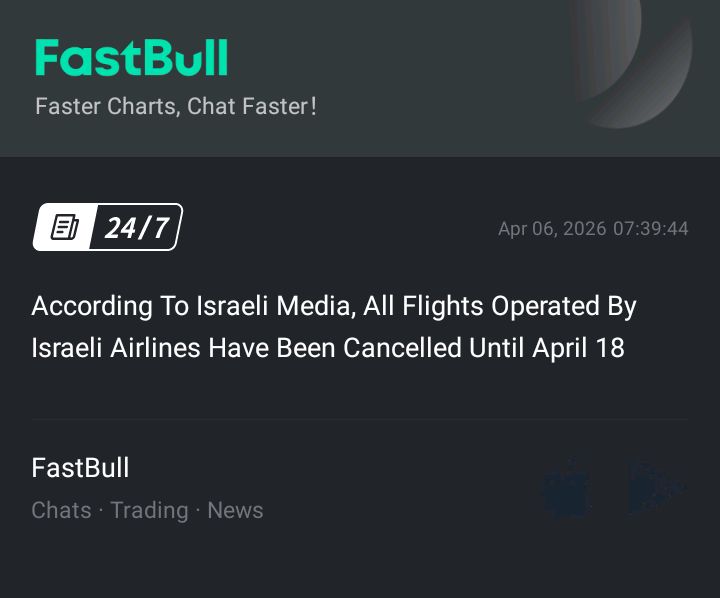The width and height of the screenshot is (720, 598).
Task: Click the date Apr 06, 2026
Action: (x=552, y=229)
